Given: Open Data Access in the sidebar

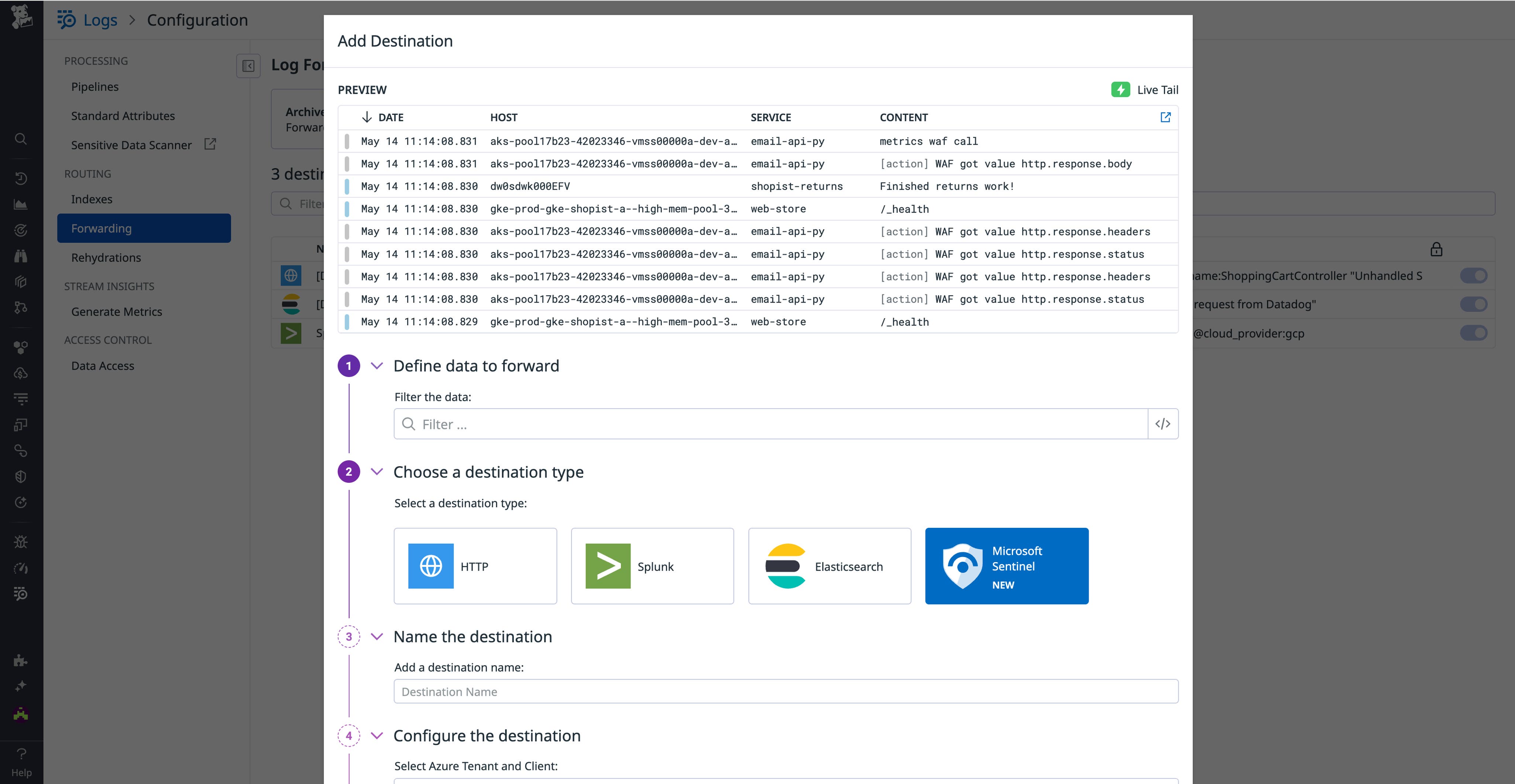Looking at the screenshot, I should (102, 366).
